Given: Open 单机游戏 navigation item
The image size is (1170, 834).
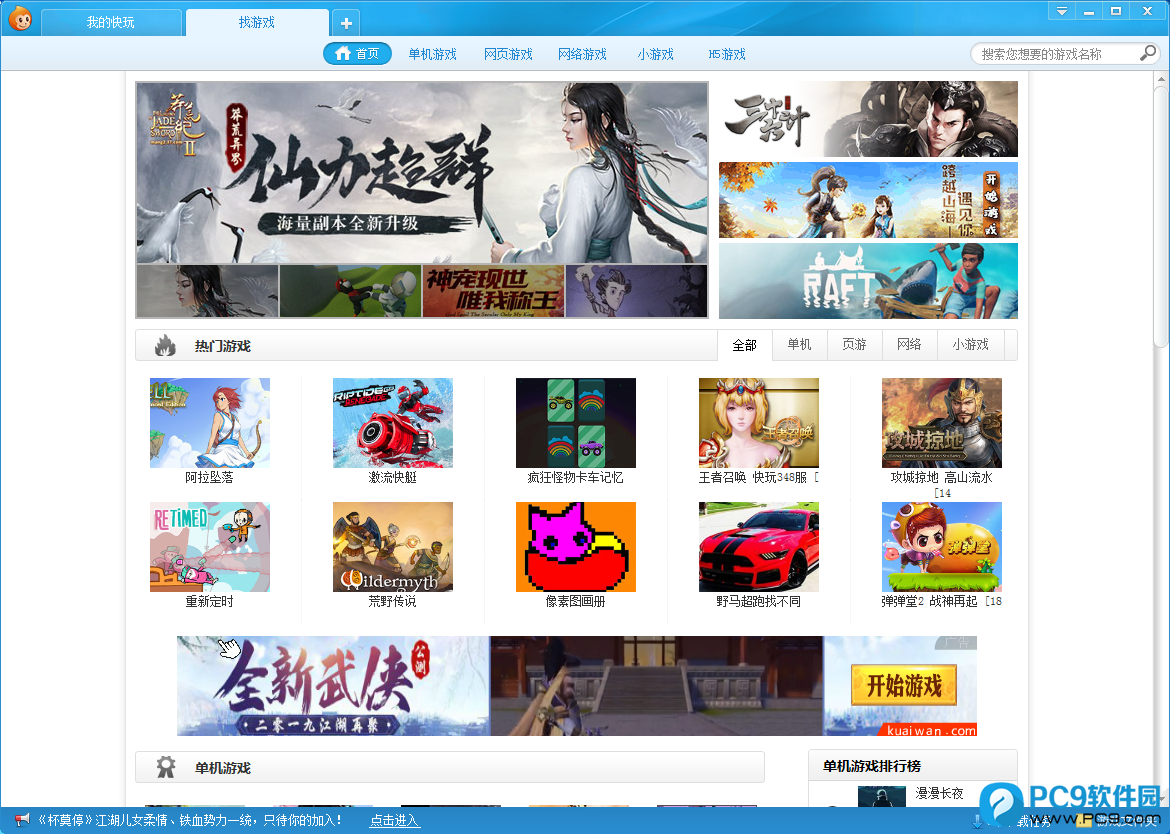Looking at the screenshot, I should coord(432,54).
